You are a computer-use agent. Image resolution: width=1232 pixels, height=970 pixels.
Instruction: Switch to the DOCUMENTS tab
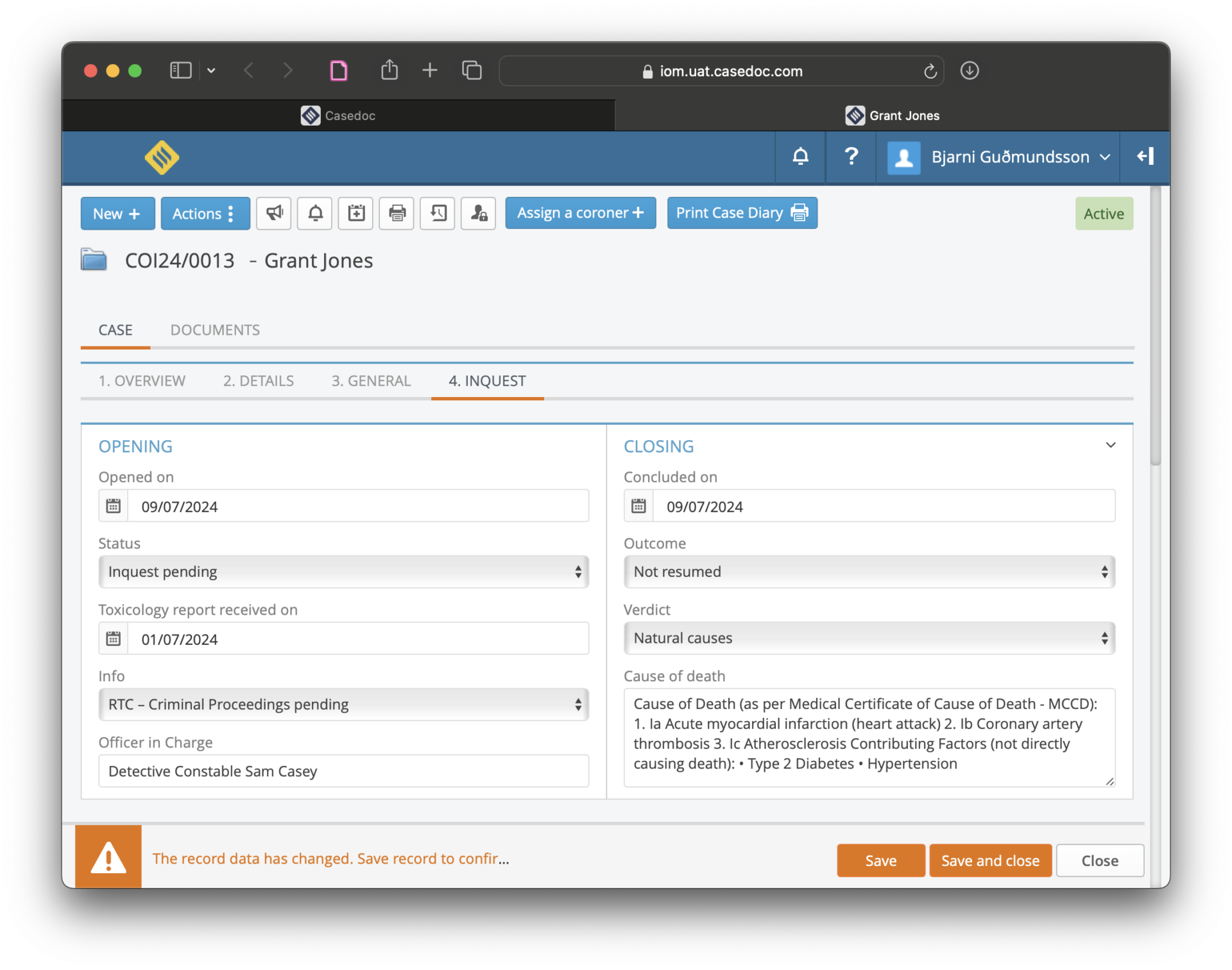215,330
